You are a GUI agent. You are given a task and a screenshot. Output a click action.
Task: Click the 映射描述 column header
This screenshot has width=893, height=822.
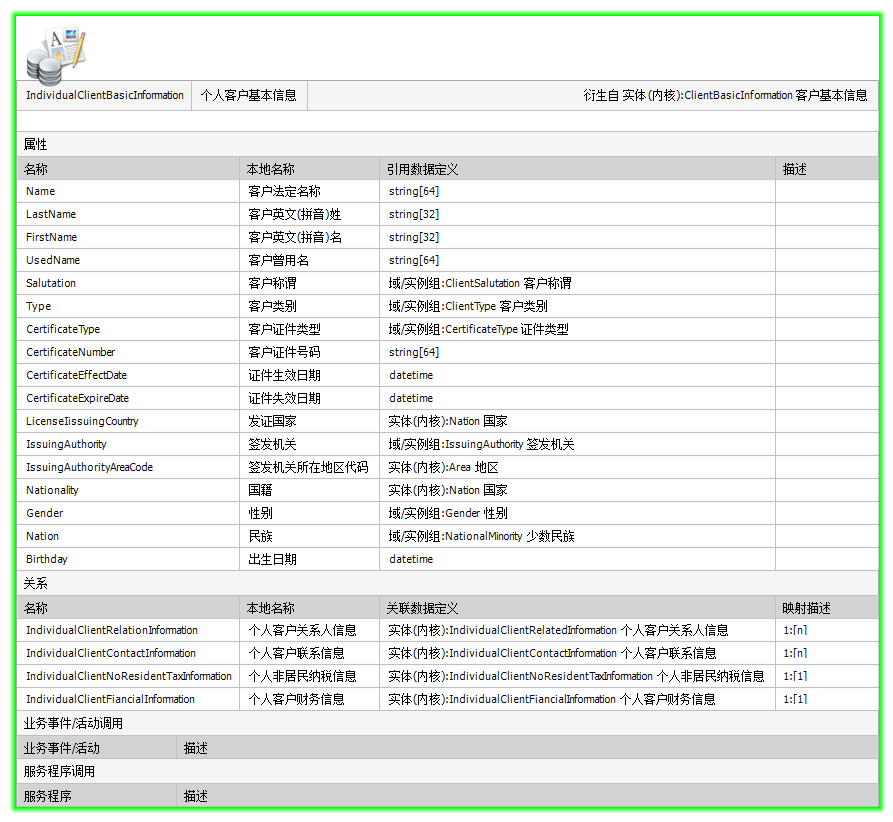click(x=827, y=608)
